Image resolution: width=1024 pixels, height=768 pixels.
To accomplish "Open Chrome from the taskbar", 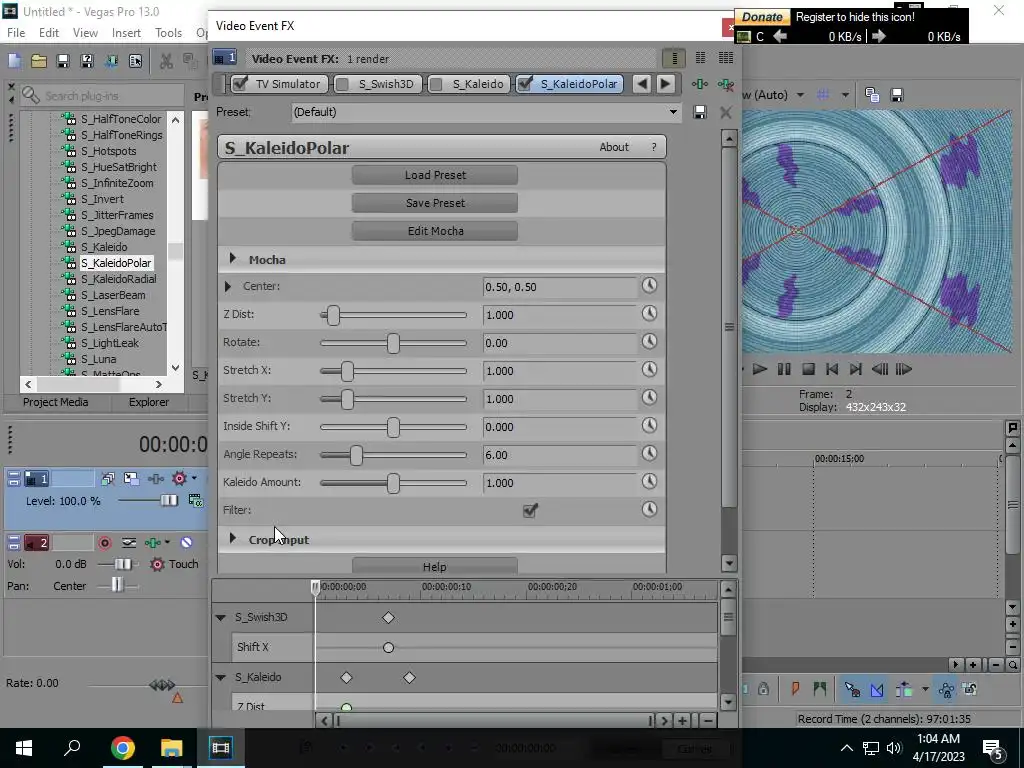I will pos(122,748).
